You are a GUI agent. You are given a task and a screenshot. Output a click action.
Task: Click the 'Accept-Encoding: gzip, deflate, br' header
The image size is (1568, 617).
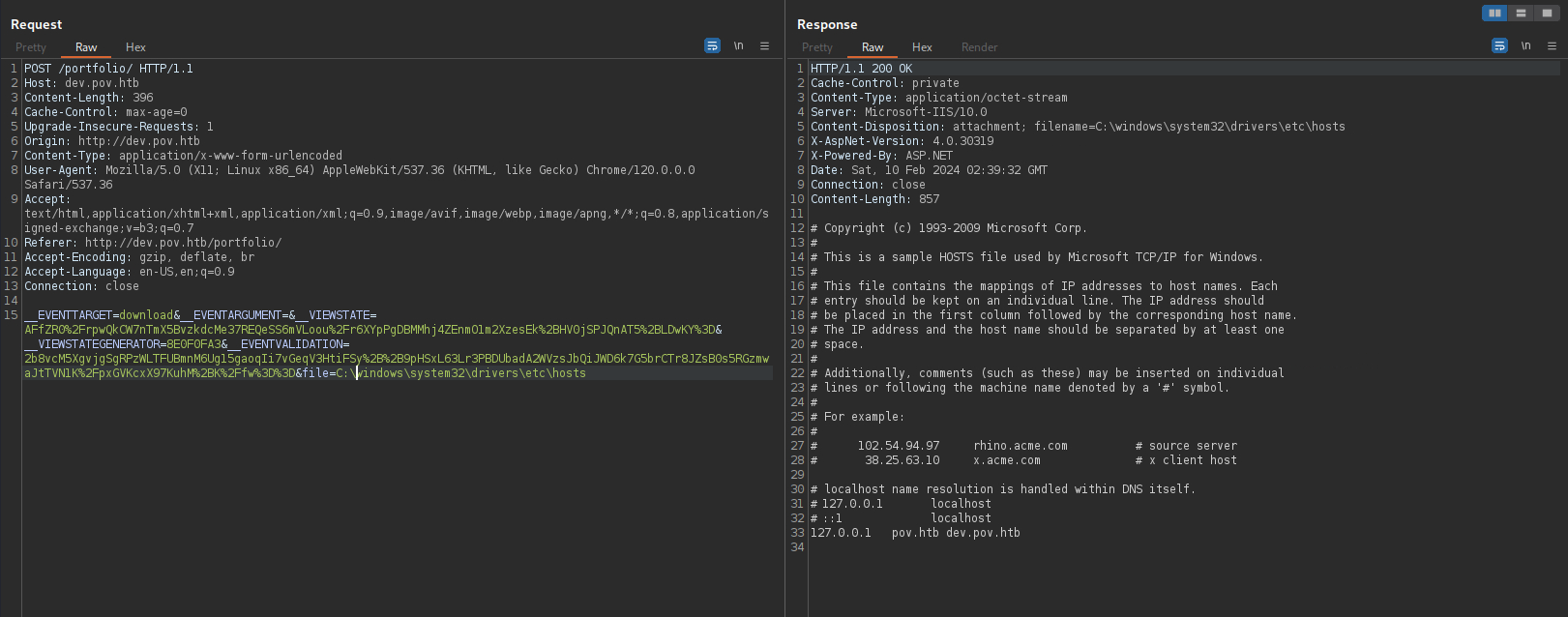(x=139, y=257)
